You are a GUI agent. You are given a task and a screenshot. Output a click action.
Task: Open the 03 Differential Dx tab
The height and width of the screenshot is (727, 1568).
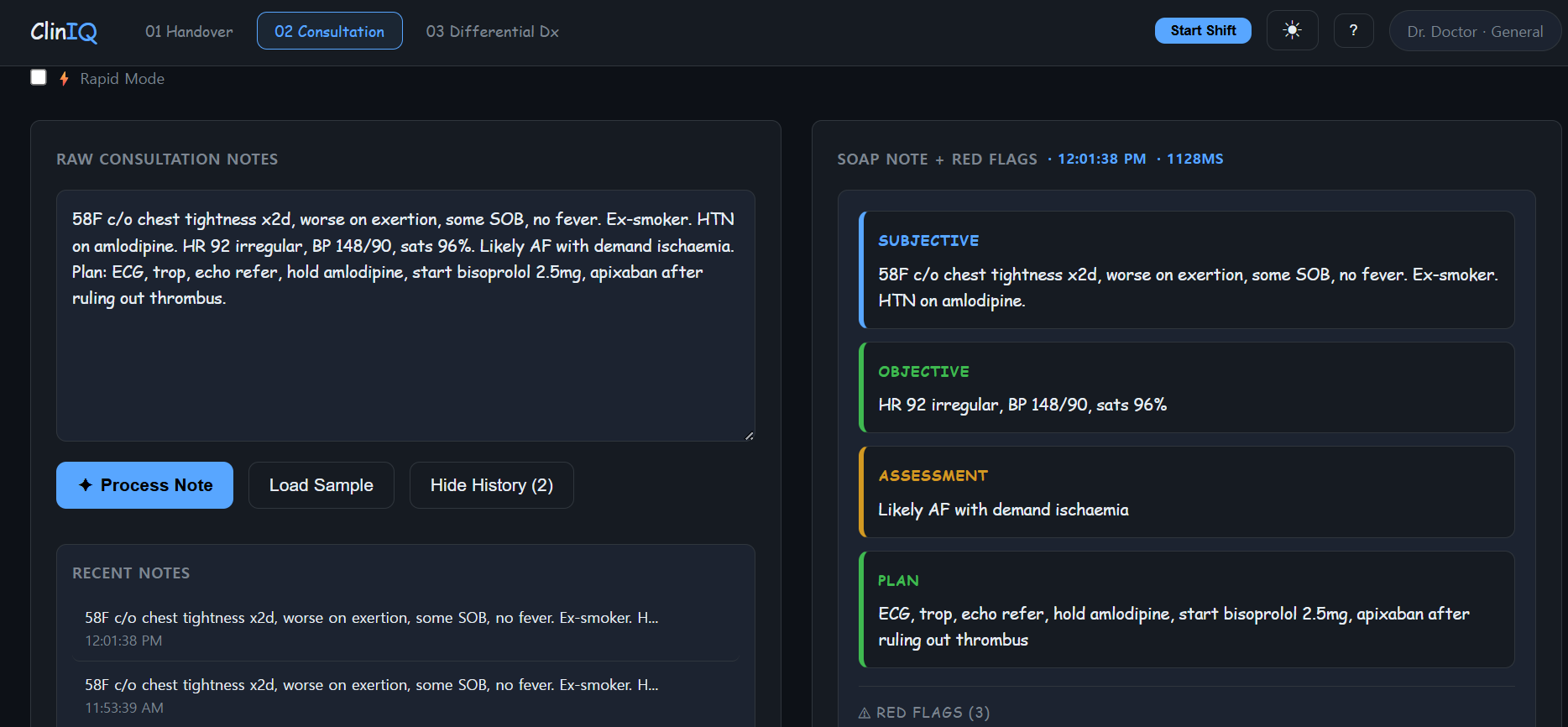(493, 31)
